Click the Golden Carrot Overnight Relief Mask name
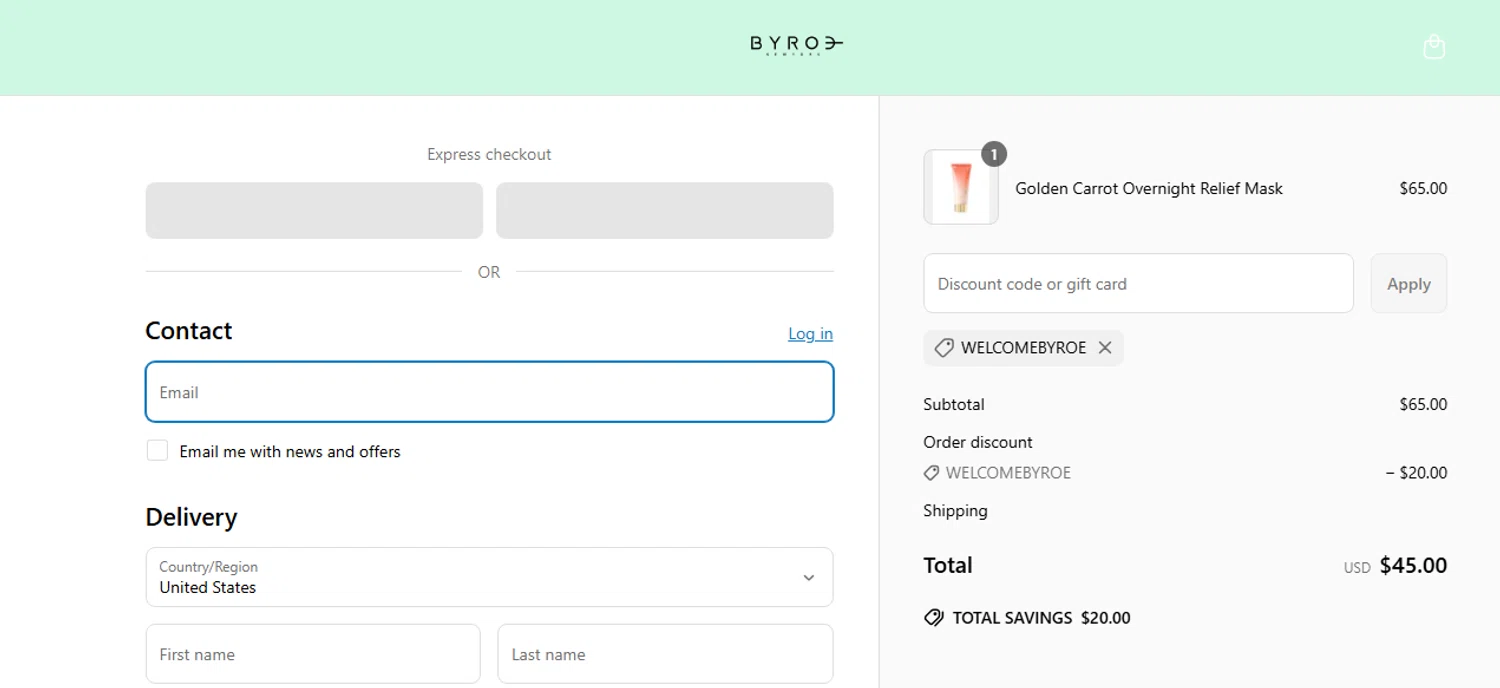 click(x=1149, y=188)
